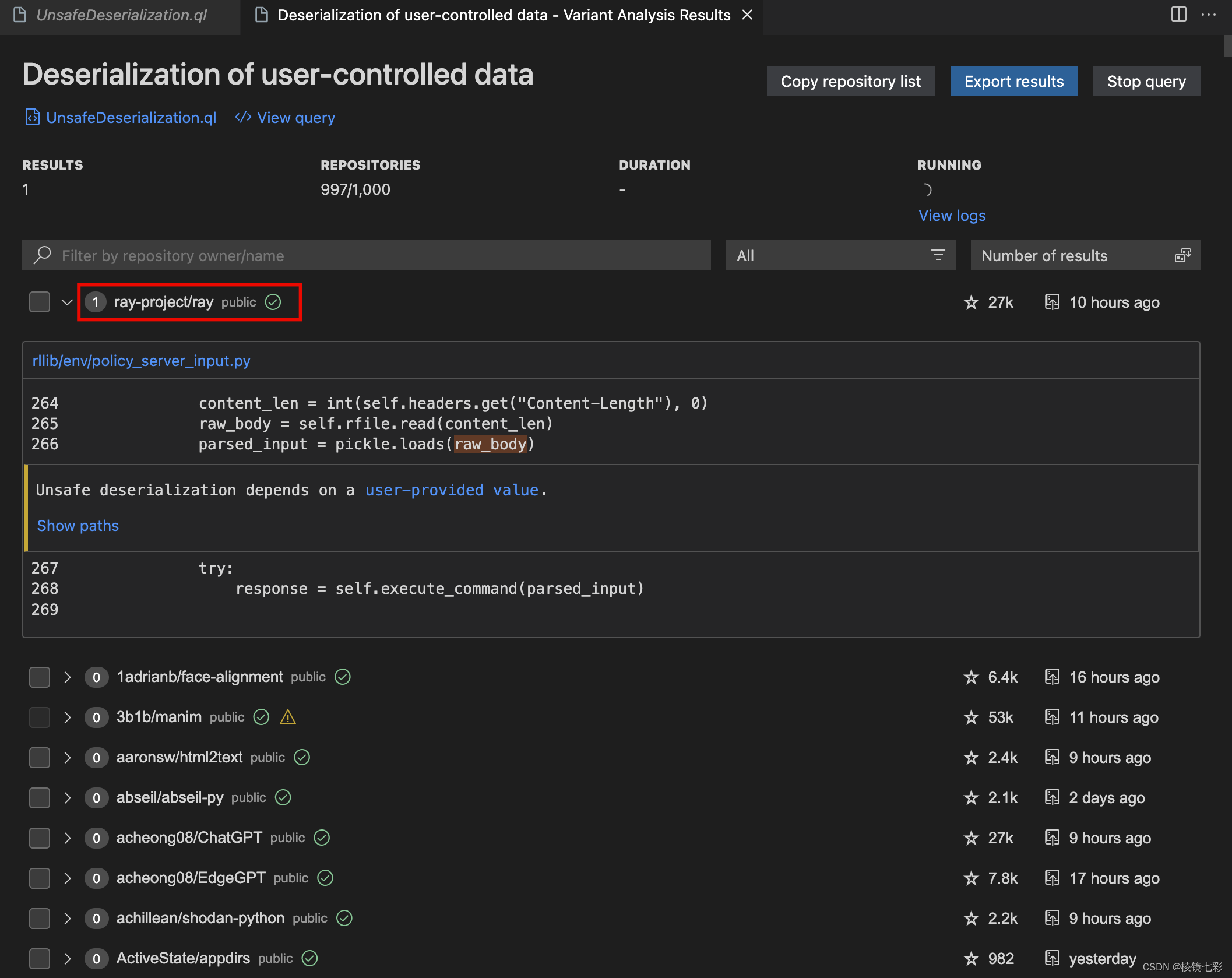This screenshot has height=978, width=1232.
Task: Expand the acheong08/EdgeGPT row
Action: [x=67, y=878]
